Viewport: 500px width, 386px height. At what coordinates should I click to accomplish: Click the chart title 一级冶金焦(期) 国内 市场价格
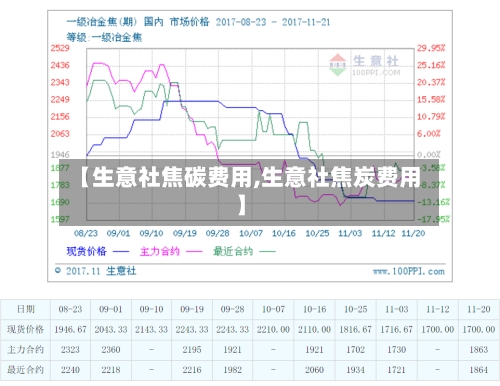[x=138, y=22]
